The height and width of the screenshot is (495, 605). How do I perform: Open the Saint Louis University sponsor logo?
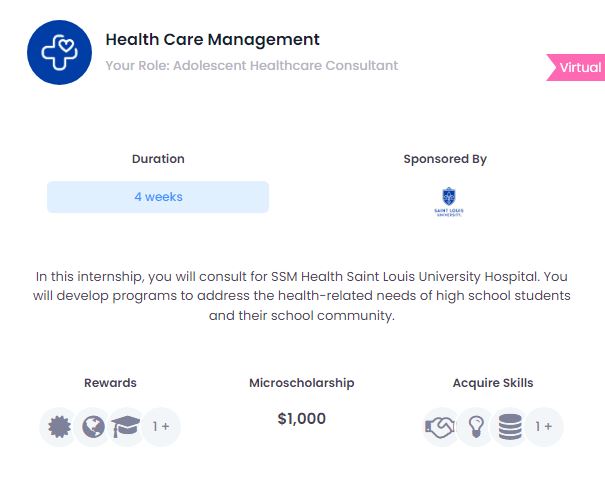(x=449, y=202)
